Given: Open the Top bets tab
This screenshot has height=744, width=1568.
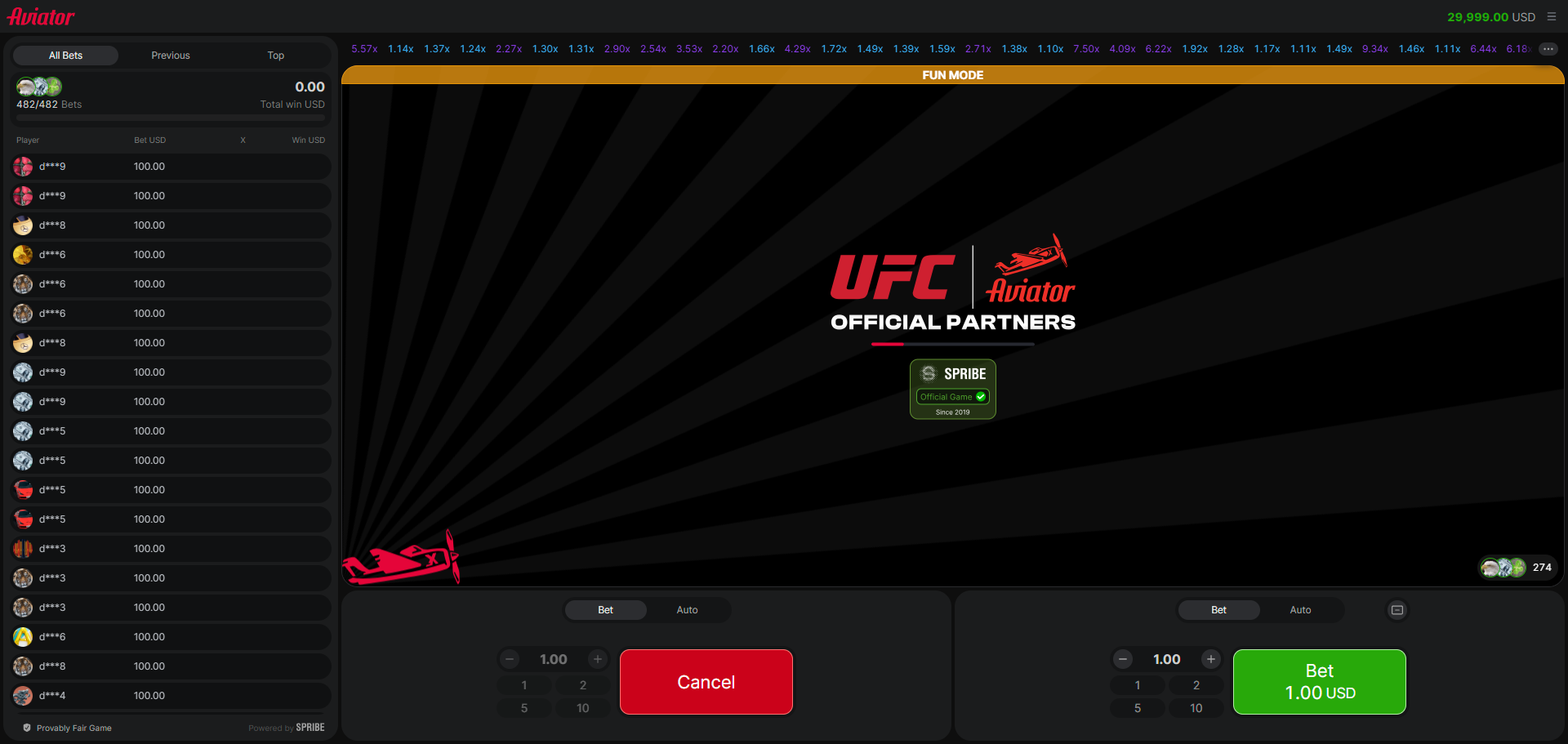Looking at the screenshot, I should pyautogui.click(x=276, y=56).
